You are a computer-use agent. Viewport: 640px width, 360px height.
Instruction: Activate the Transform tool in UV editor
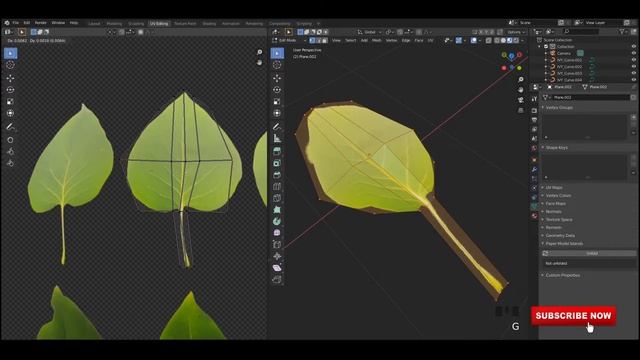pos(11,113)
